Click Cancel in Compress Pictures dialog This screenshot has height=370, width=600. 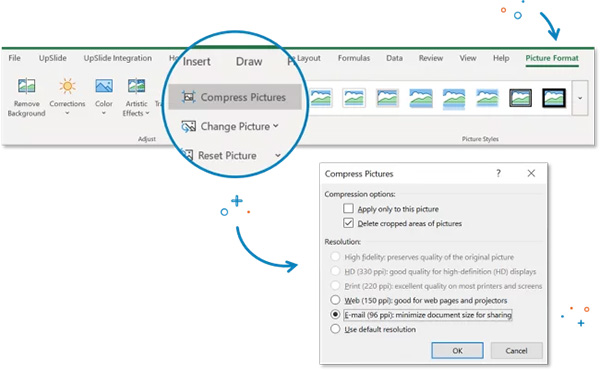[516, 350]
